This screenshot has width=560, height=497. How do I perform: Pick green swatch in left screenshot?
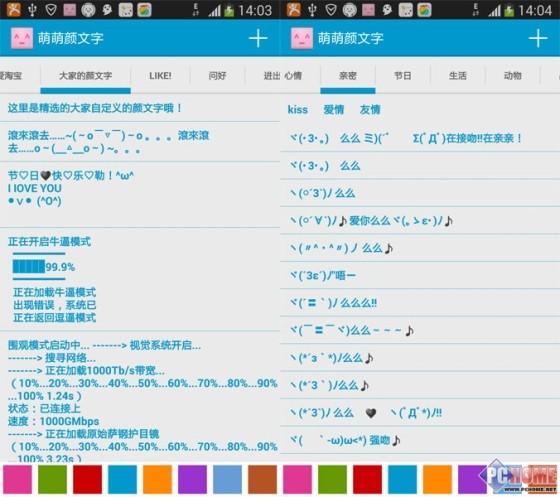52,479
